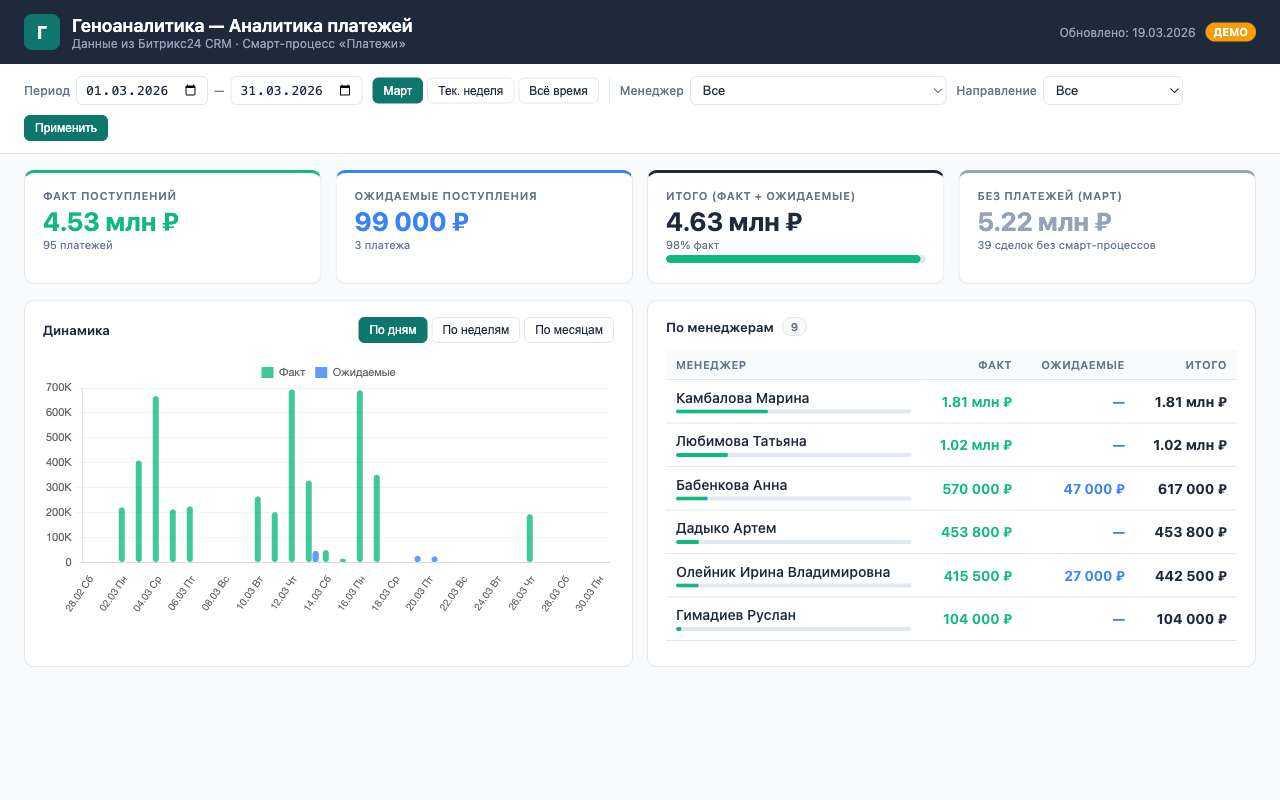1280x800 pixels.
Task: Click the ДЕМО badge in header
Action: pos(1230,32)
